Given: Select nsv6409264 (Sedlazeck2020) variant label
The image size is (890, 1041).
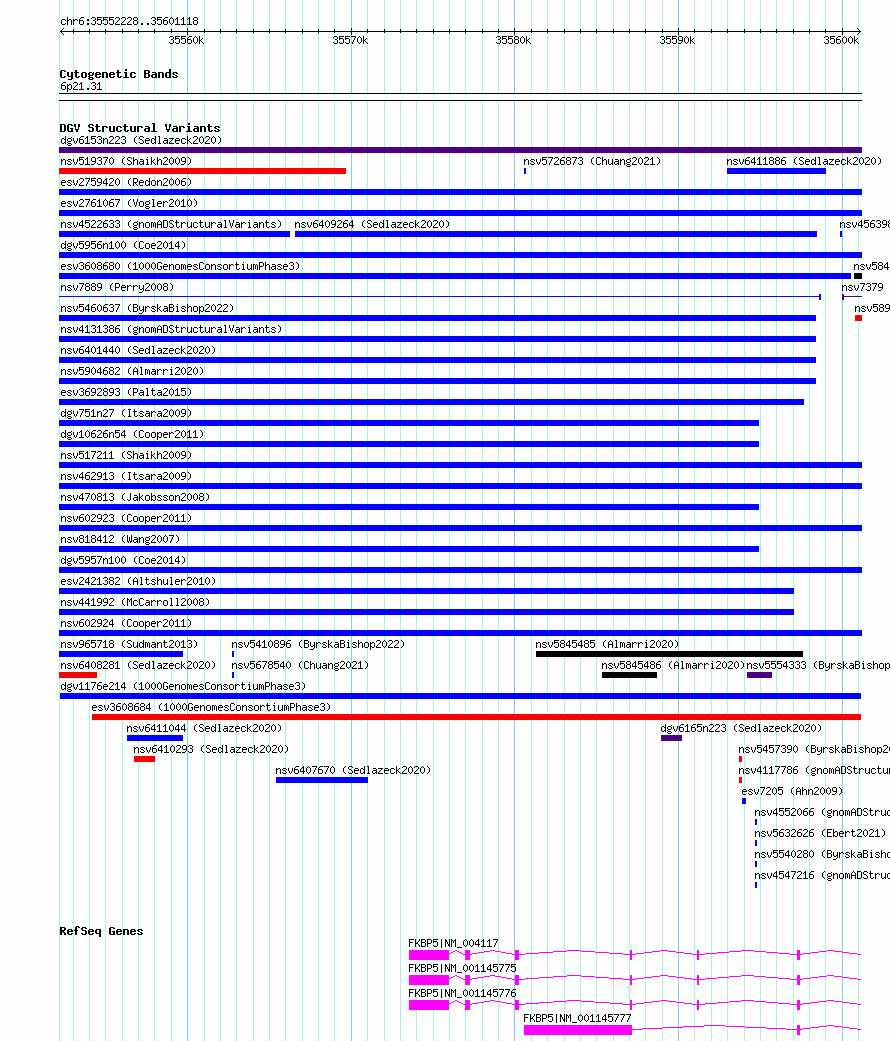Looking at the screenshot, I should click(x=372, y=224).
